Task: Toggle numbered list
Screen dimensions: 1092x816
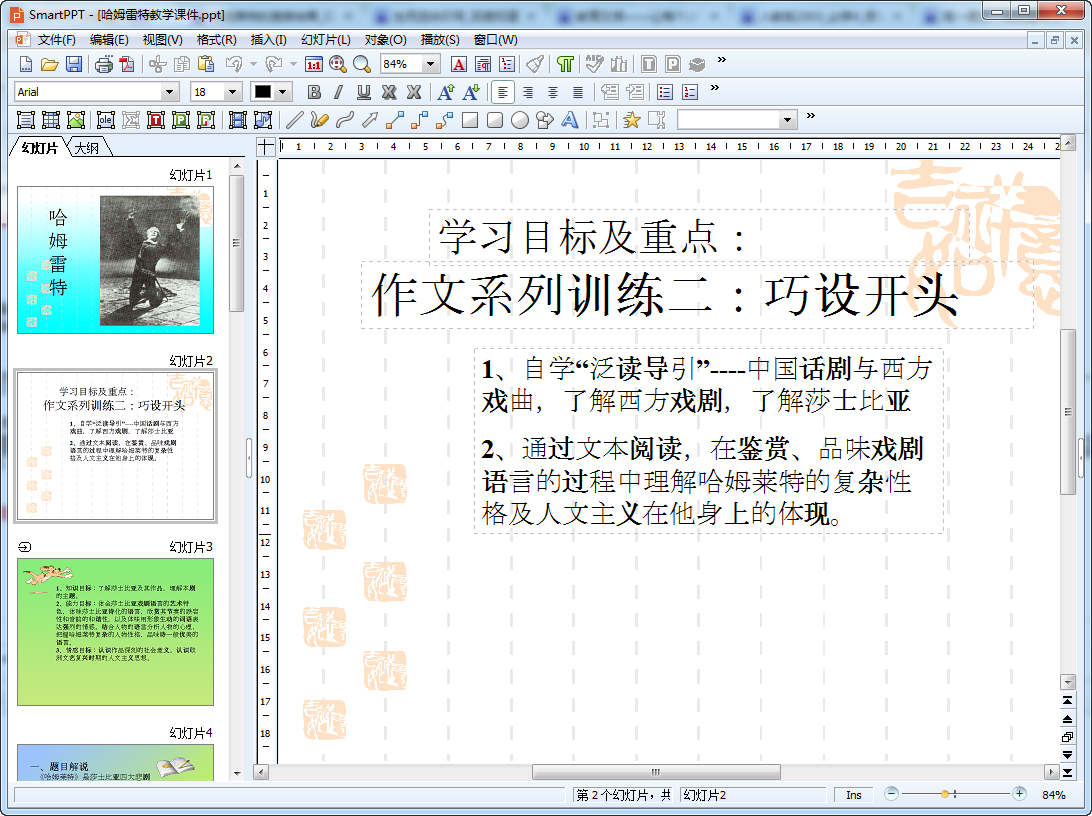Action: pos(690,92)
